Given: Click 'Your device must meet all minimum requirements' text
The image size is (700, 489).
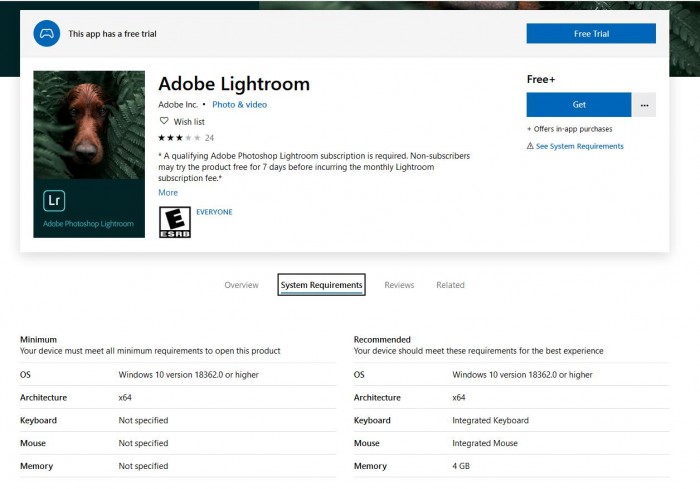Looking at the screenshot, I should point(150,351).
